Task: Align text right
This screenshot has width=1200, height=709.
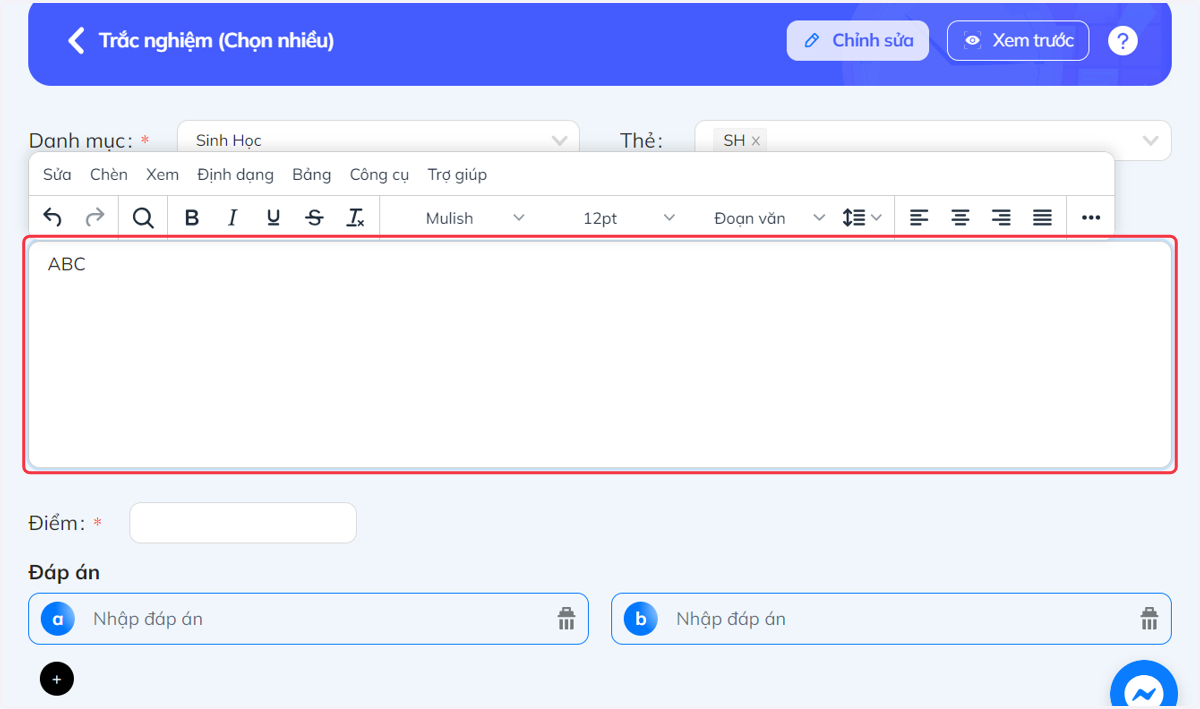Action: click(x=1001, y=218)
